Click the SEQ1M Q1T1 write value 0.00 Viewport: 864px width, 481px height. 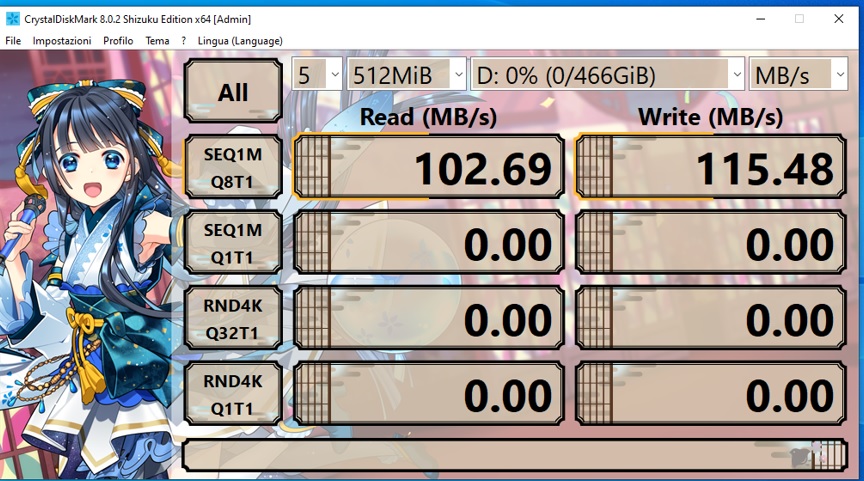tap(711, 242)
